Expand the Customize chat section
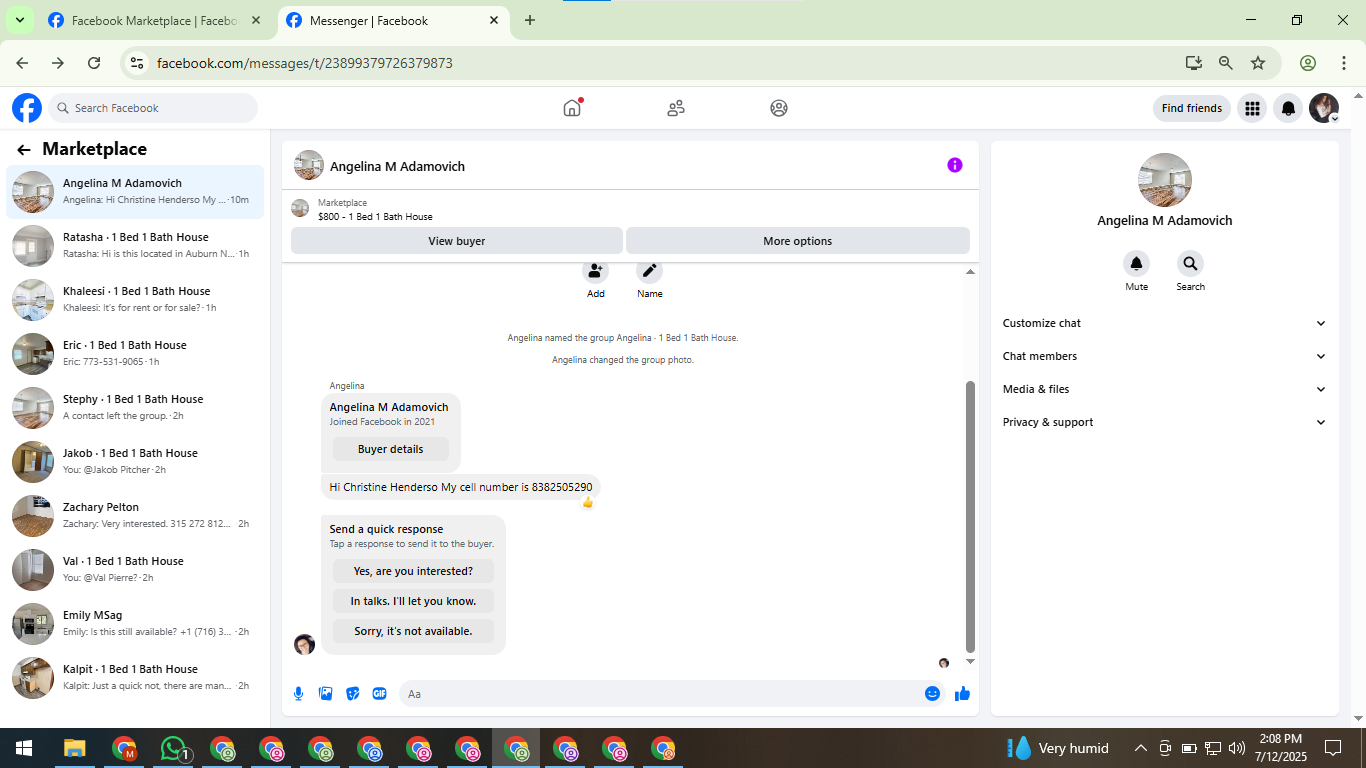Screen dimensions: 1366x768 pyautogui.click(x=1165, y=323)
